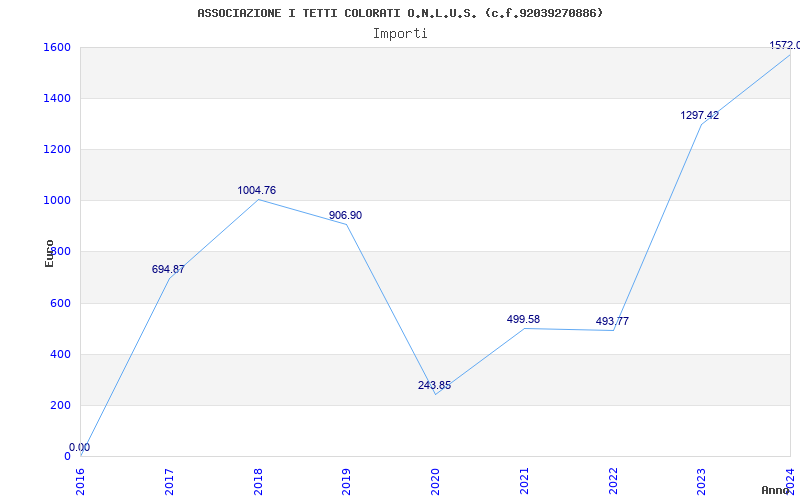Select the data label 493.77
The image size is (800, 500).
click(612, 321)
